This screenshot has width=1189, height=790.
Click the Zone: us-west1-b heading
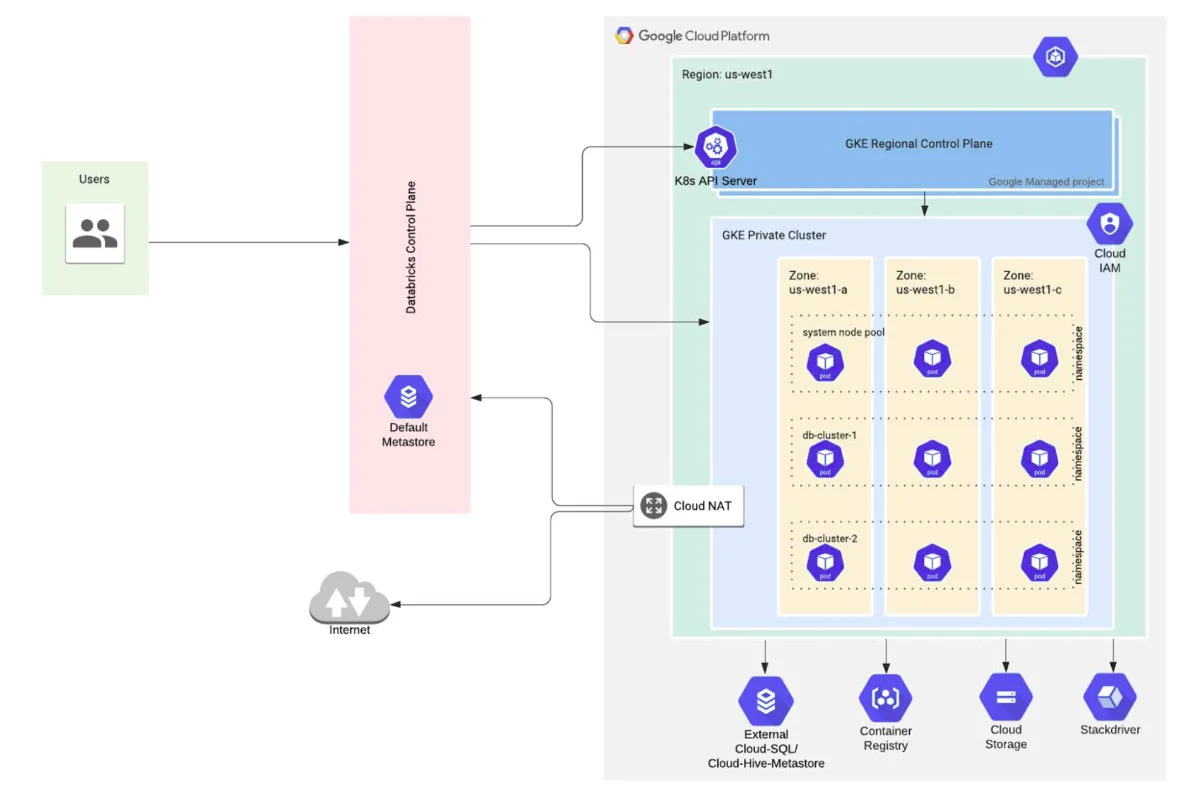[x=925, y=282]
